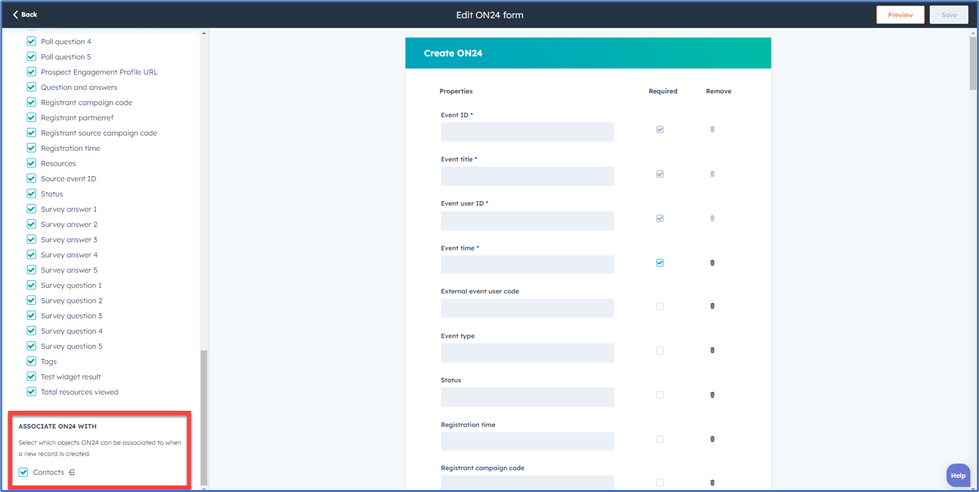Click the Status input field in form
The image size is (979, 492).
pyautogui.click(x=527, y=397)
